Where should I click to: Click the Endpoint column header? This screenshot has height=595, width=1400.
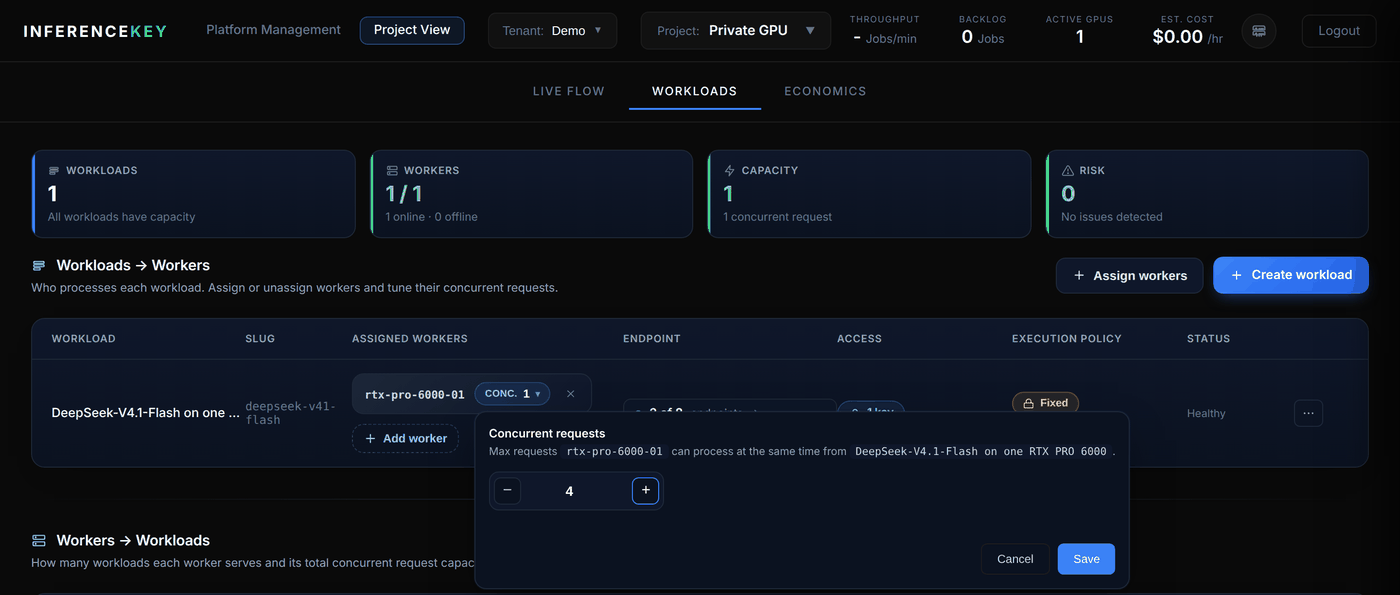coord(652,339)
